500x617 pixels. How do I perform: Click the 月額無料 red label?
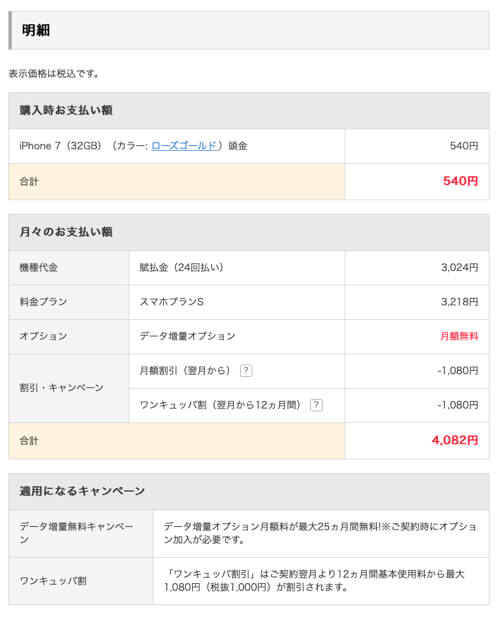[459, 336]
